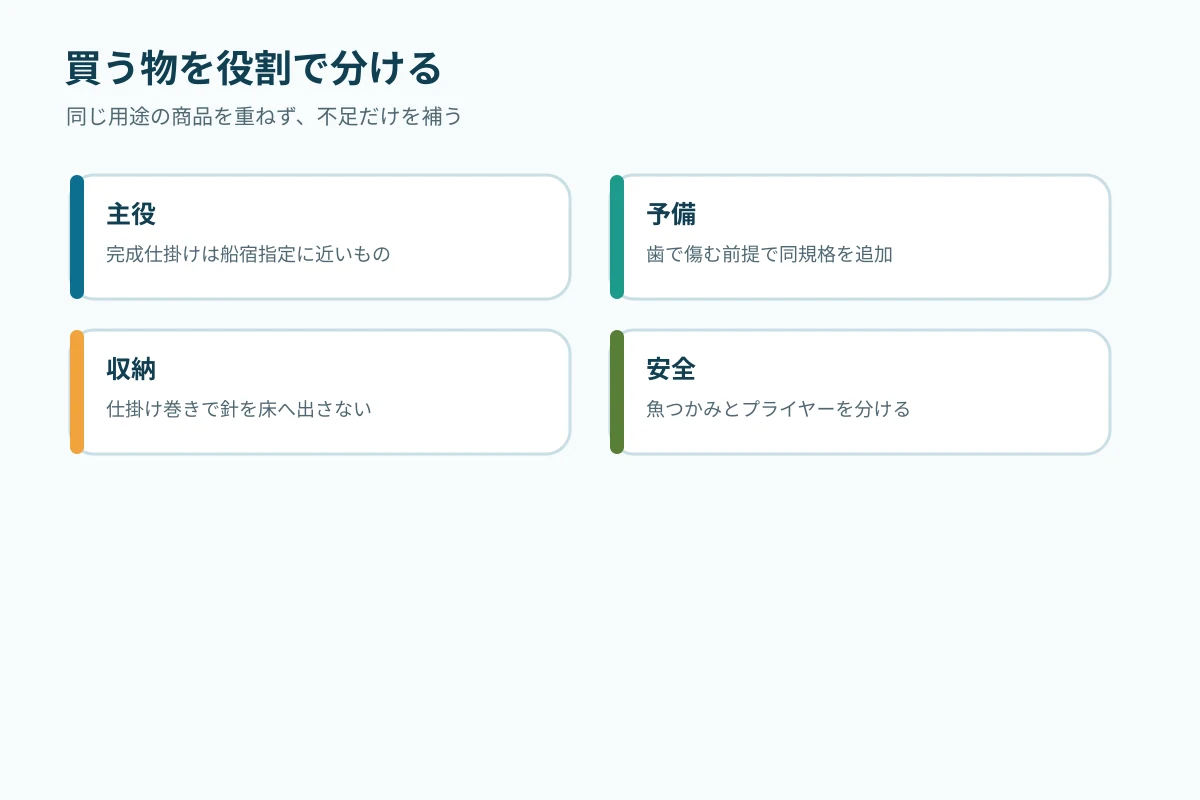The height and width of the screenshot is (800, 1200).
Task: Click the word 役割 in the title
Action: 254,69
